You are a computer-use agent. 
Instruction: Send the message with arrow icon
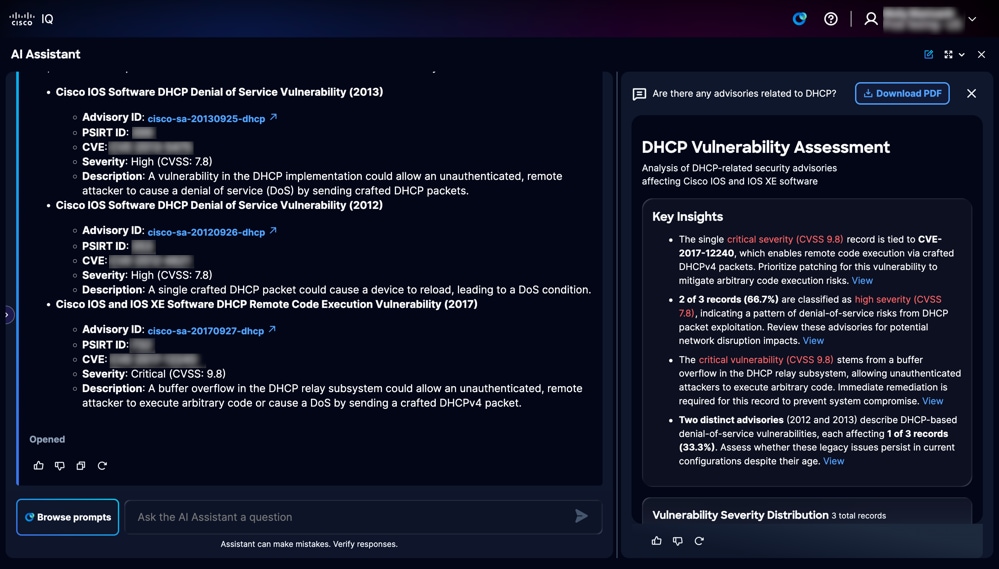tap(581, 516)
